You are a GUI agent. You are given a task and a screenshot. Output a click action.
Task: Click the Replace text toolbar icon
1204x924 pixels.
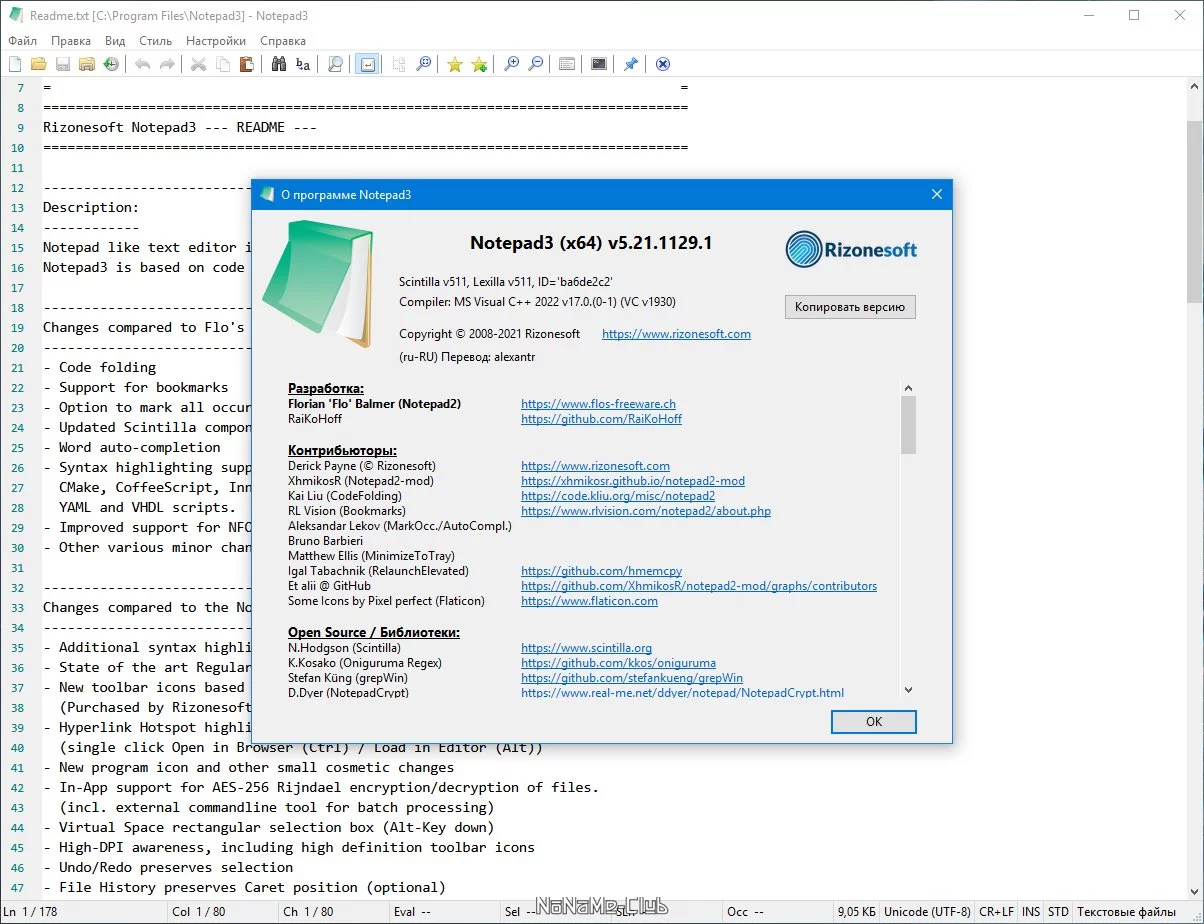303,64
